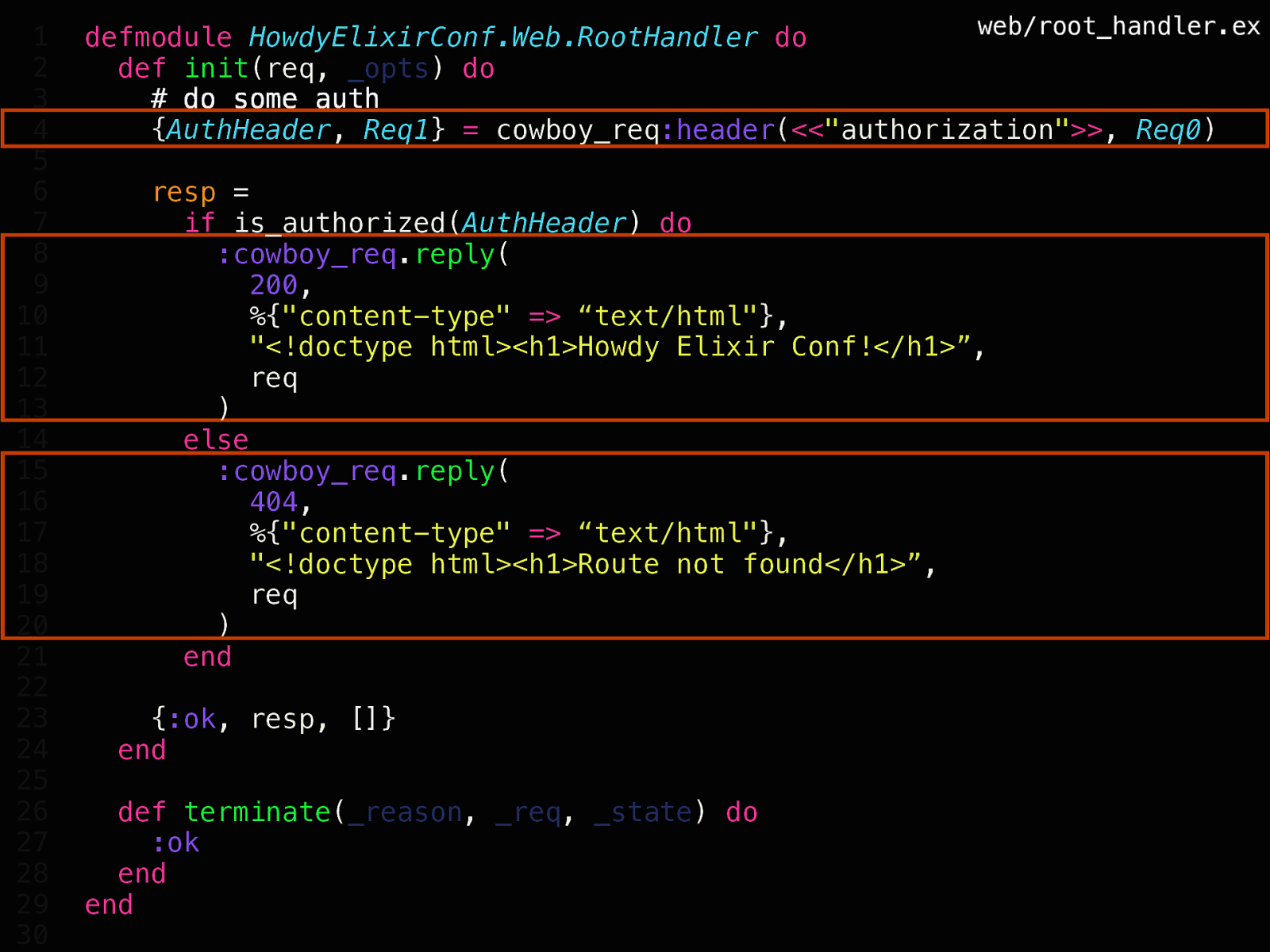Image resolution: width=1270 pixels, height=952 pixels.
Task: Select the init function name
Action: tap(217, 68)
